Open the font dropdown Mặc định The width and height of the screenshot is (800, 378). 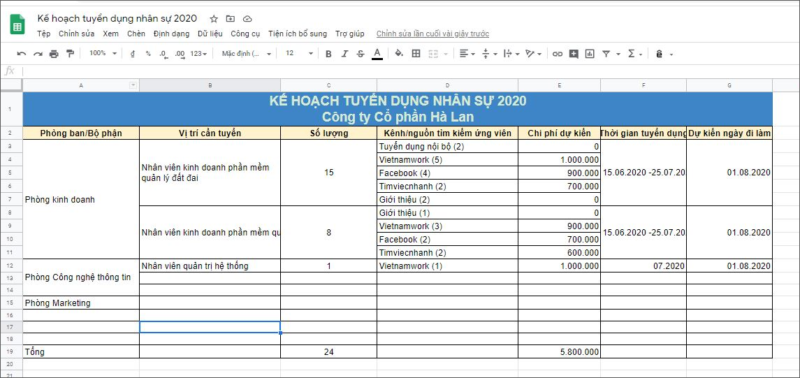(x=246, y=54)
